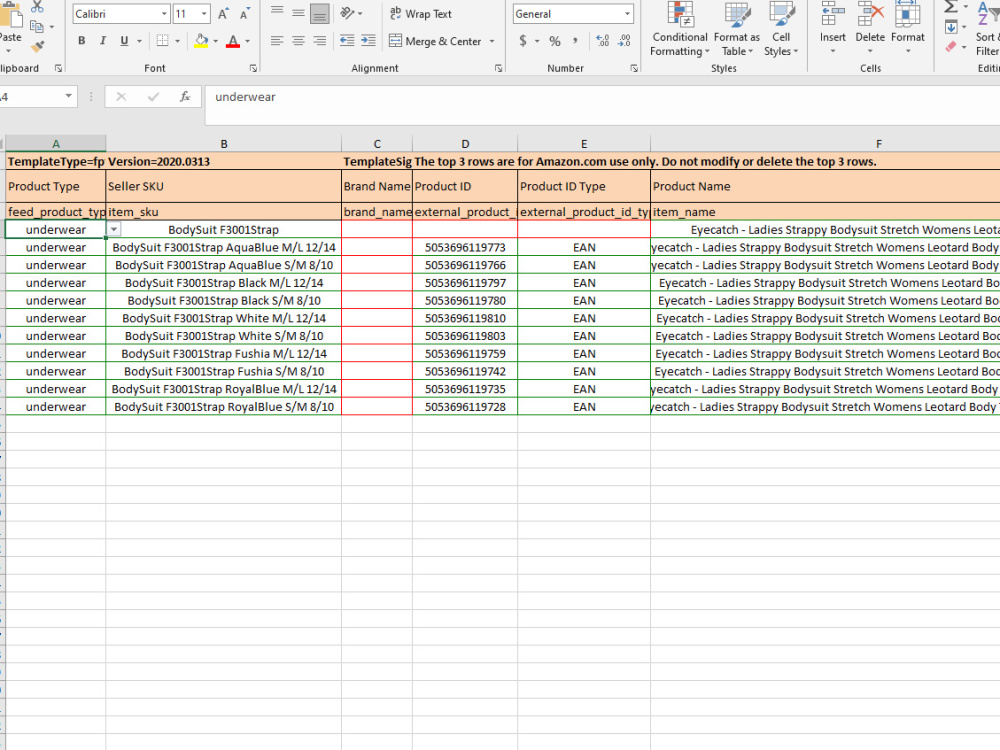Select Product ID Type header cell
Viewport: 1000px width, 750px height.
pyautogui.click(x=584, y=186)
